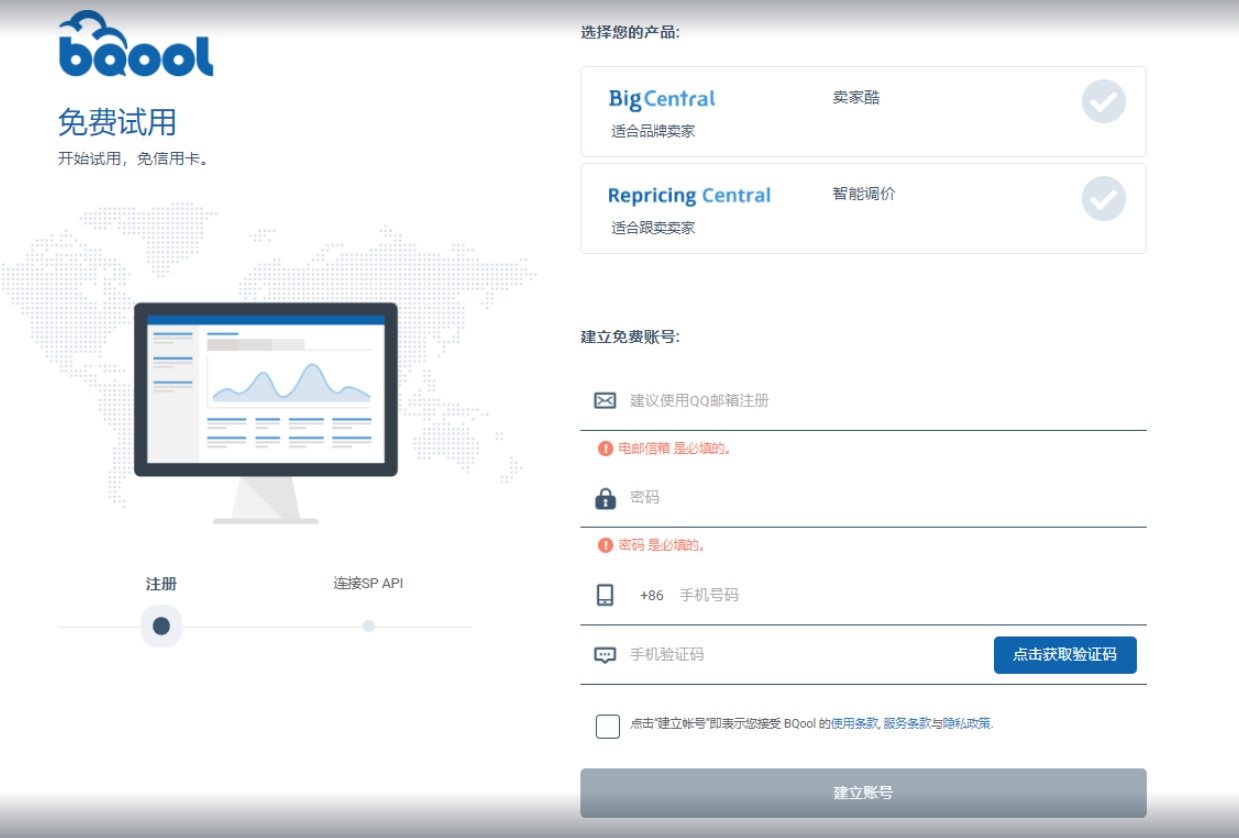Viewport: 1239px width, 838px height.
Task: Click 点击获取验证码 button
Action: click(x=1065, y=655)
